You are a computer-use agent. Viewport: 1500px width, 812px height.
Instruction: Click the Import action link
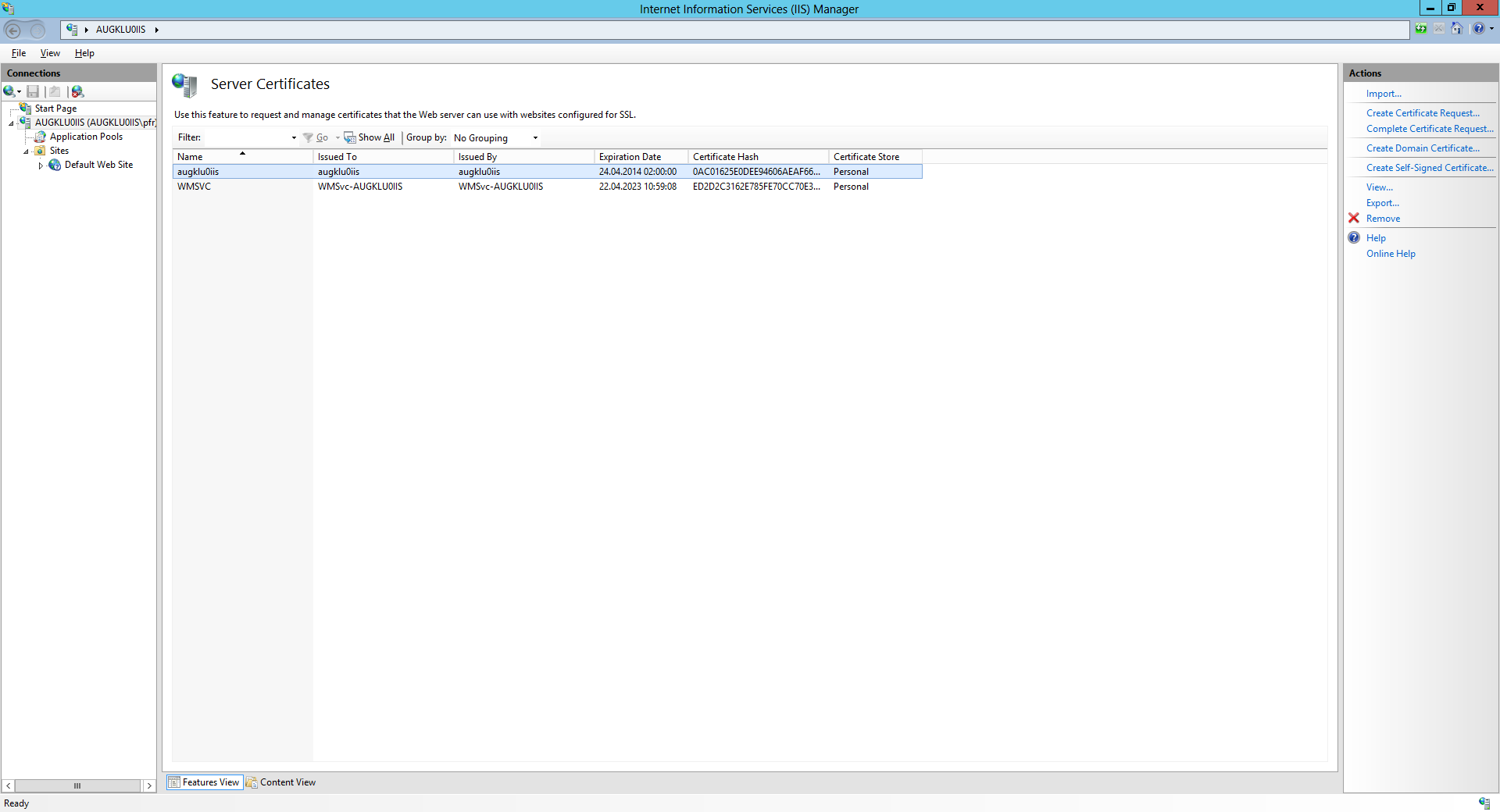[x=1383, y=94]
